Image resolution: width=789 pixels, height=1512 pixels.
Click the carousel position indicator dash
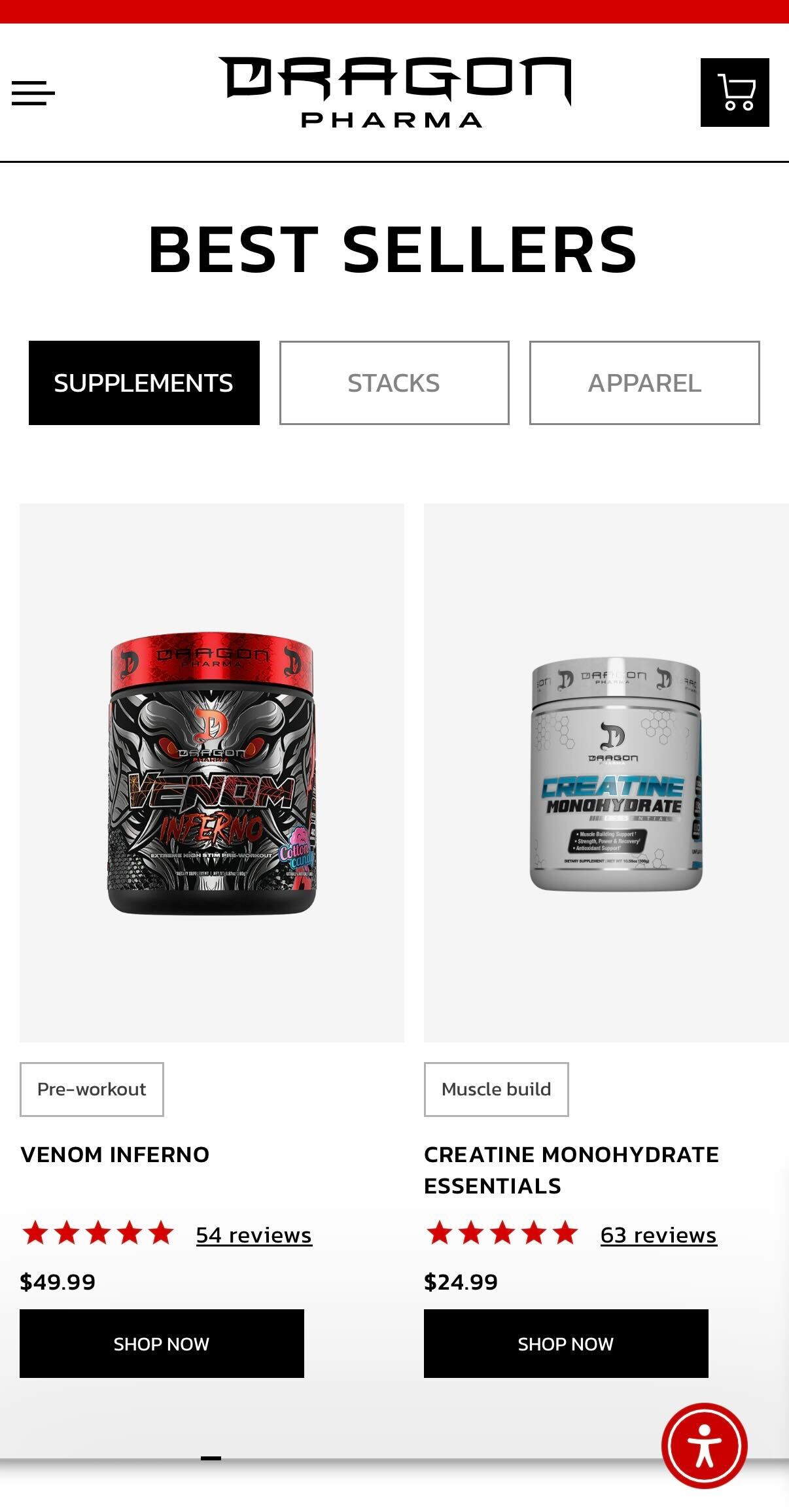tap(211, 1458)
